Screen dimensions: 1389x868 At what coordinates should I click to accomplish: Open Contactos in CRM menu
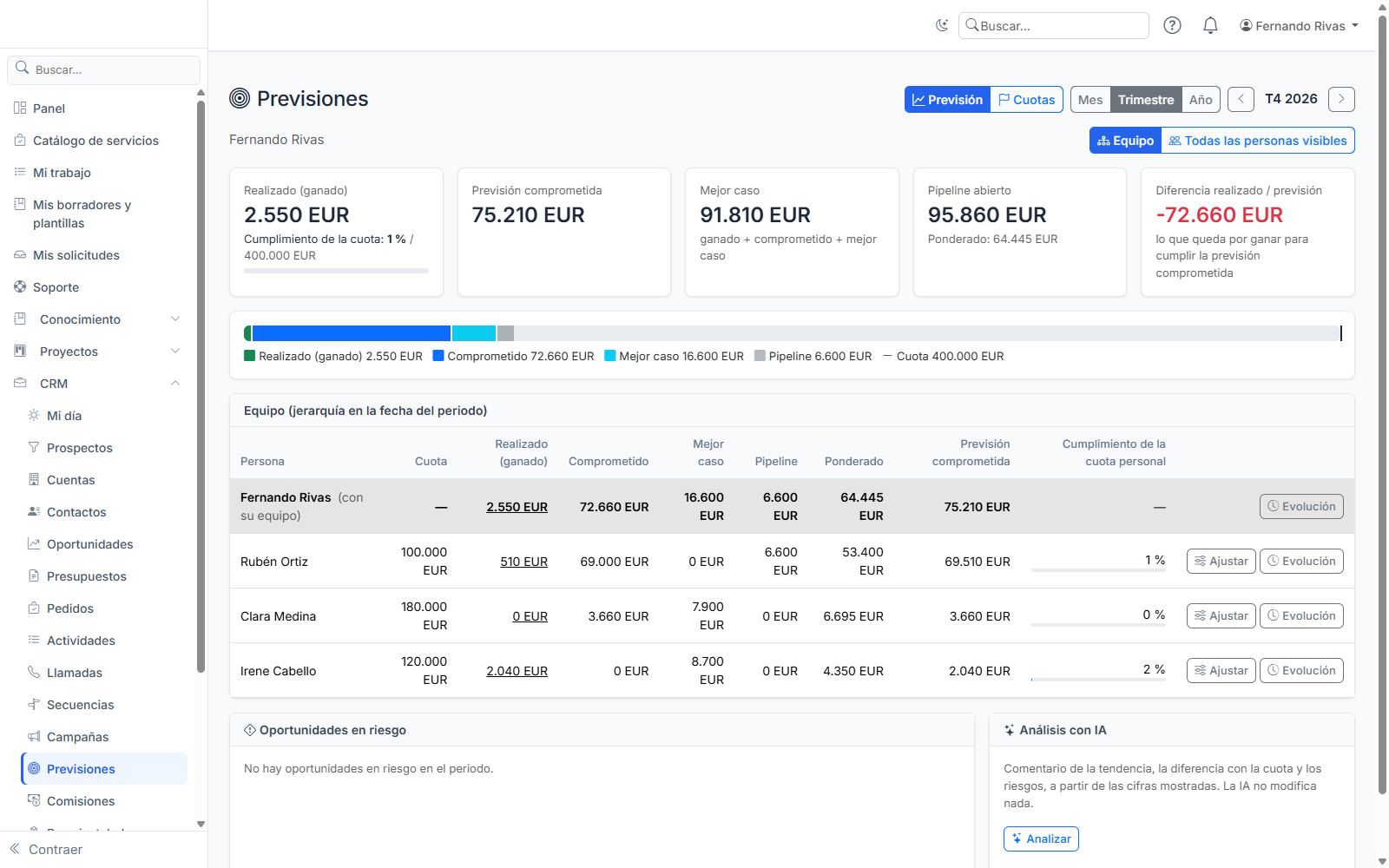coord(104,512)
